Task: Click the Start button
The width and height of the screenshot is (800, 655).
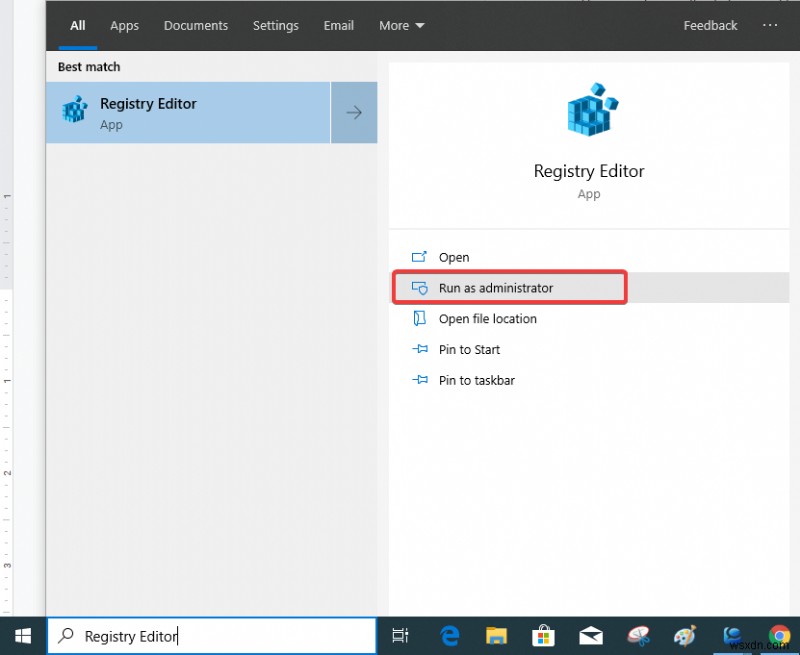Action: (x=21, y=635)
